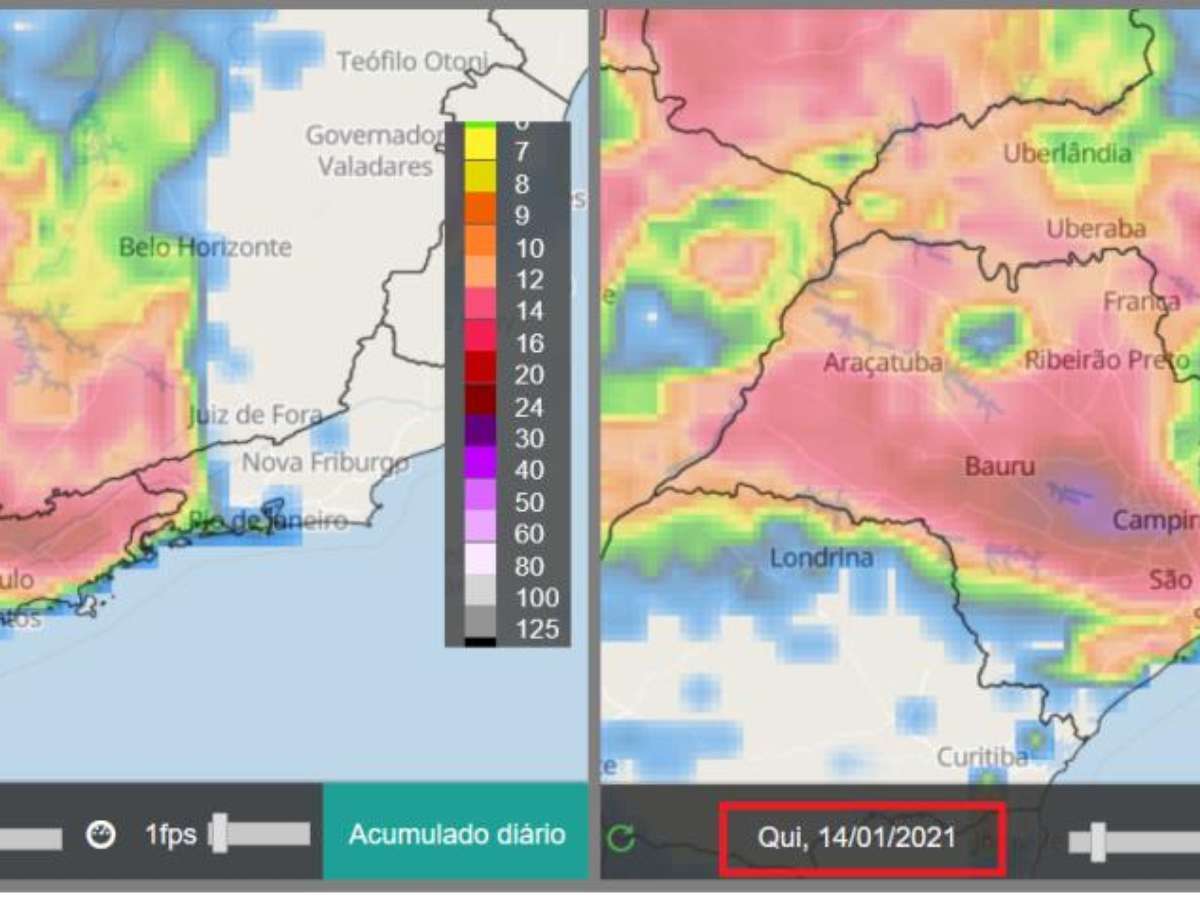Click Londrina on the right map
Image resolution: width=1200 pixels, height=900 pixels.
[x=821, y=558]
